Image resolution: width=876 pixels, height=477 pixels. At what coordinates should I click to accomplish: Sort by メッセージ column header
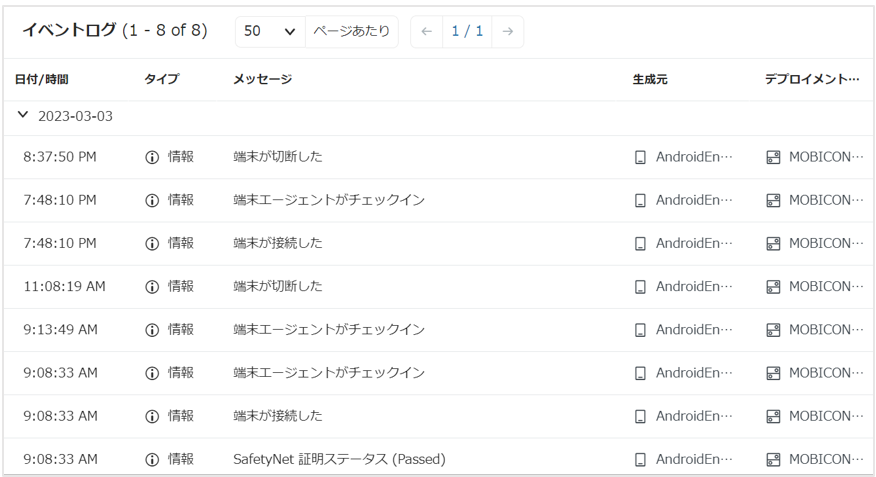[262, 79]
